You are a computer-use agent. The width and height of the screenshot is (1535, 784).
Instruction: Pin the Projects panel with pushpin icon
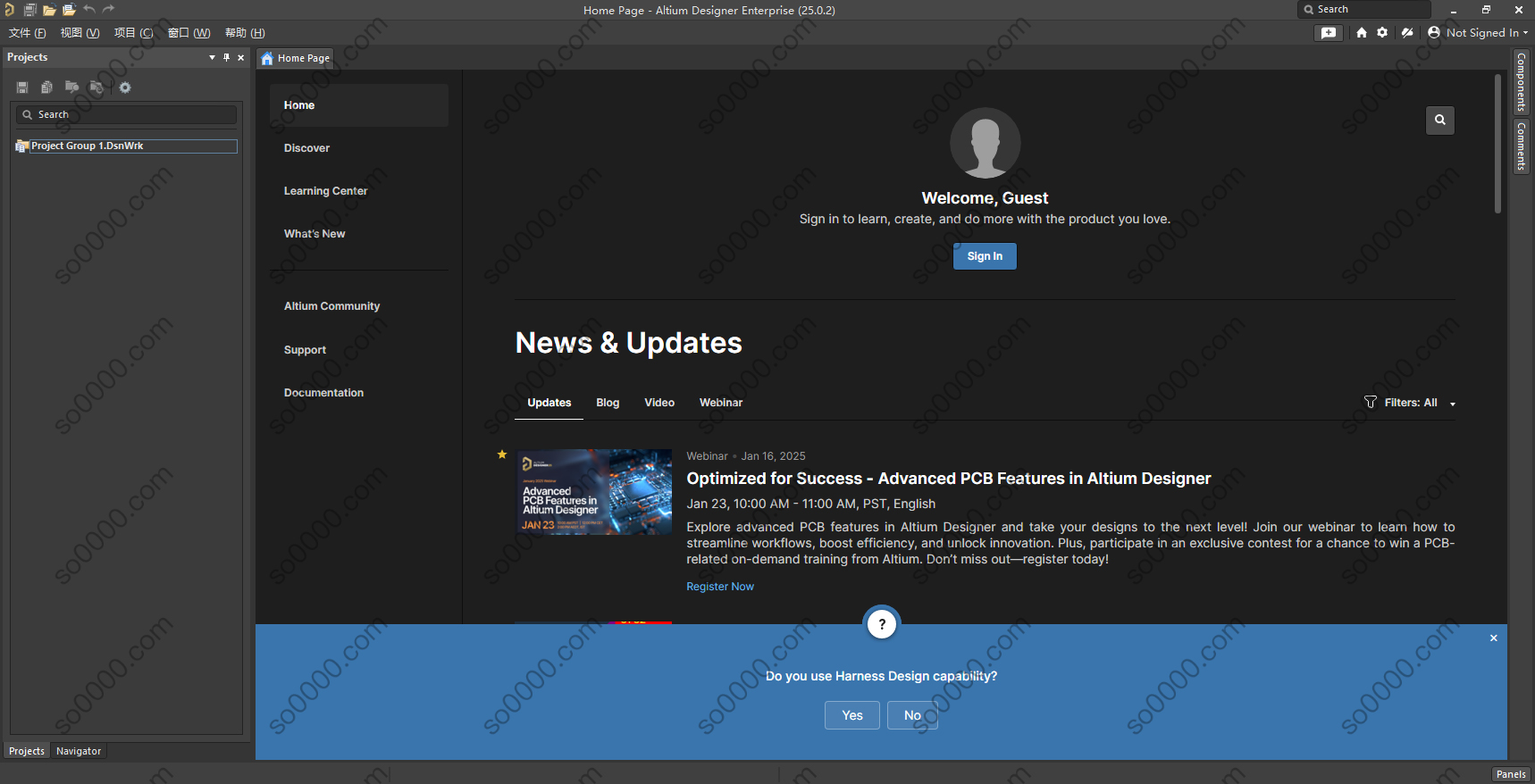226,57
